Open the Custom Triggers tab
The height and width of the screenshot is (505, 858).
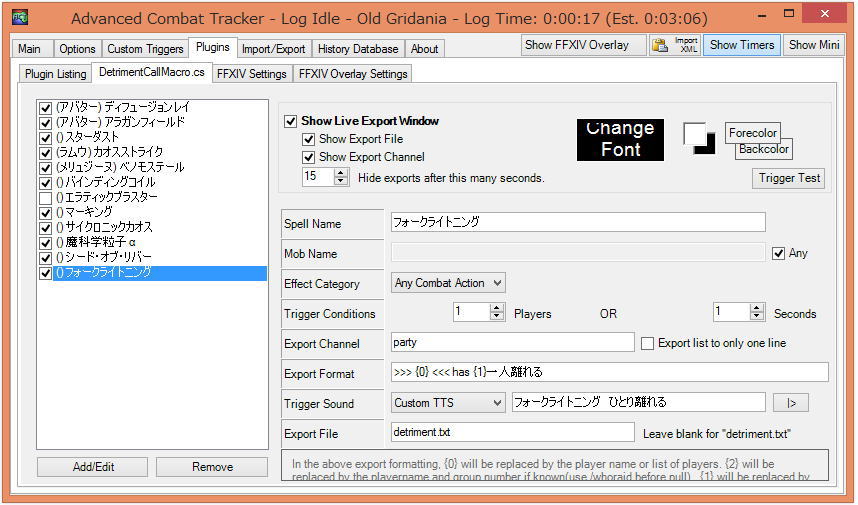pyautogui.click(x=145, y=49)
